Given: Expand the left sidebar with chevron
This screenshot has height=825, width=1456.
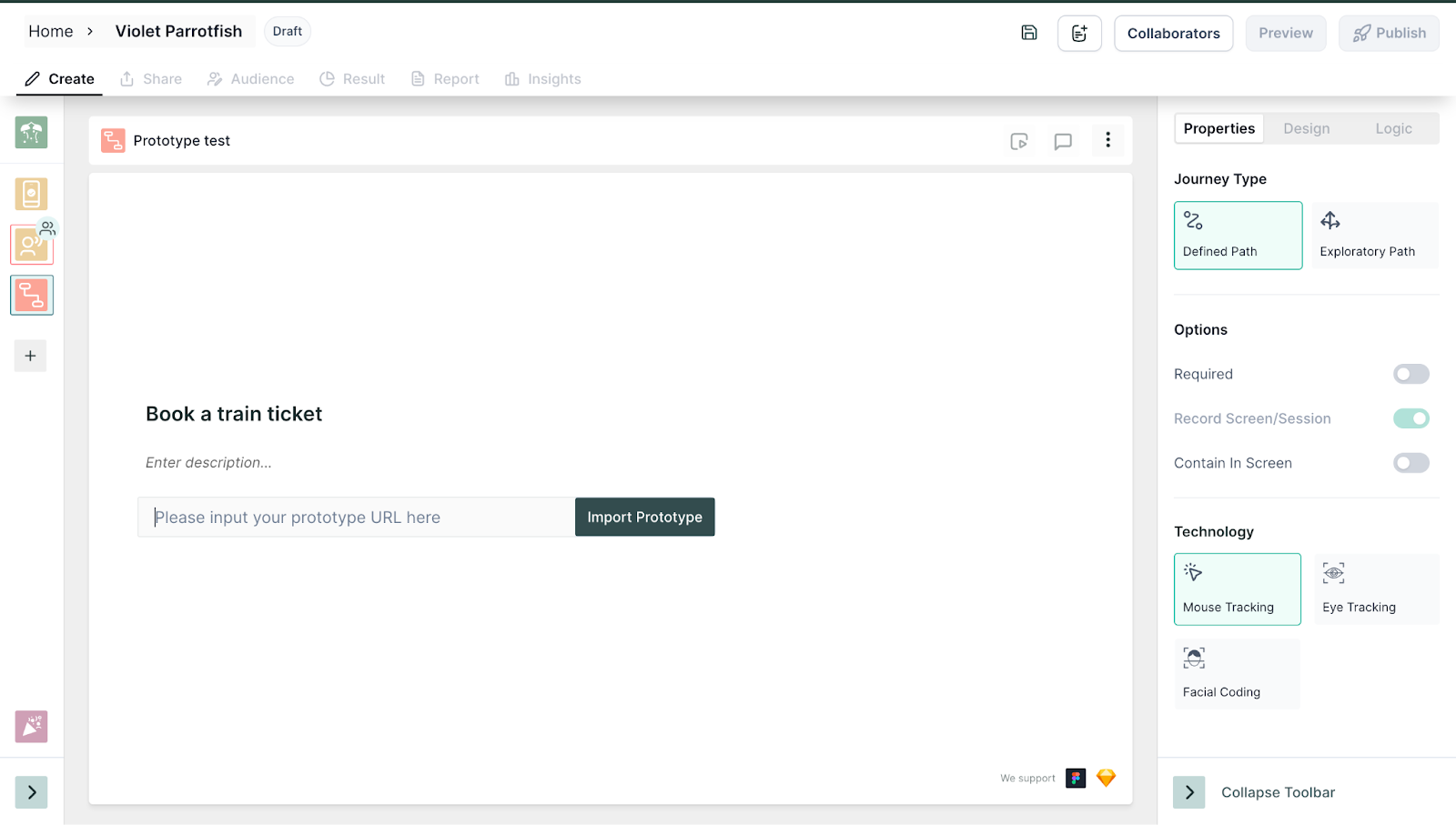Looking at the screenshot, I should pyautogui.click(x=31, y=792).
